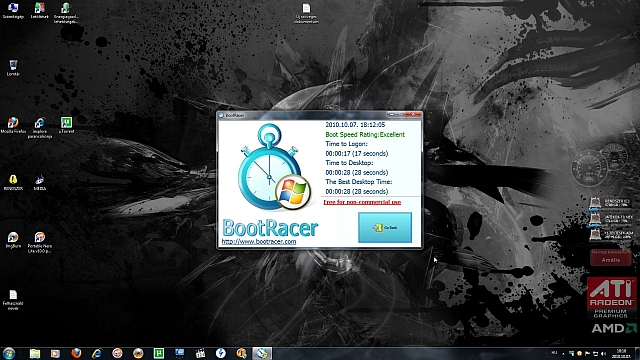Click the CPU meter gadget dials
640x360 pixels.
[x=599, y=165]
